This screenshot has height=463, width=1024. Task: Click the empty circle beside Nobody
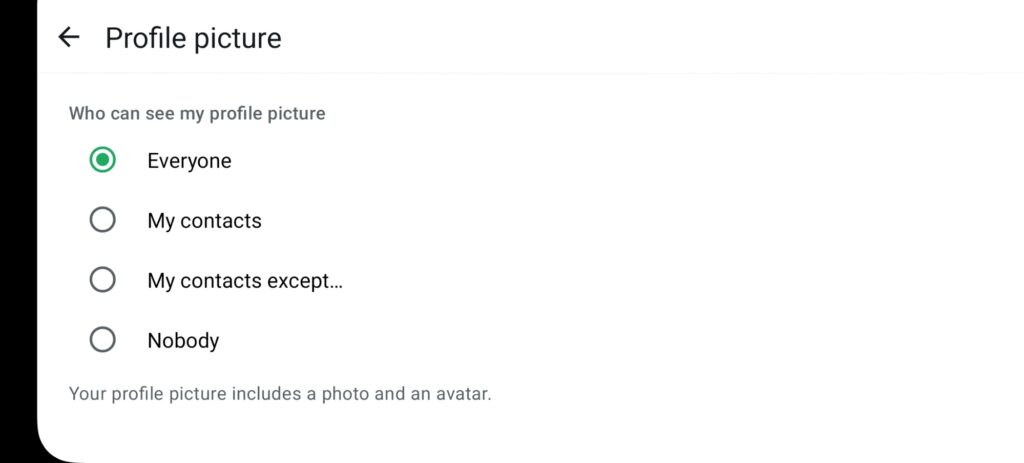click(x=103, y=340)
